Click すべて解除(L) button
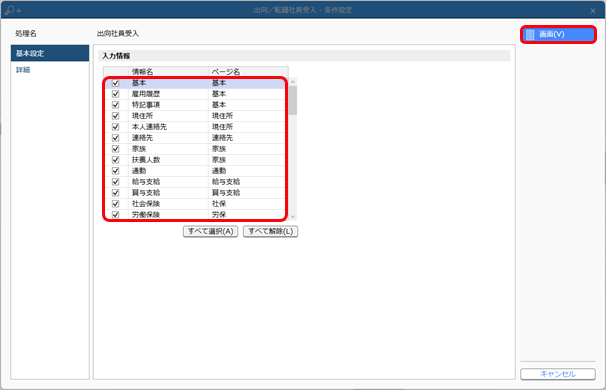Screen dimensions: 606x390 [270, 231]
